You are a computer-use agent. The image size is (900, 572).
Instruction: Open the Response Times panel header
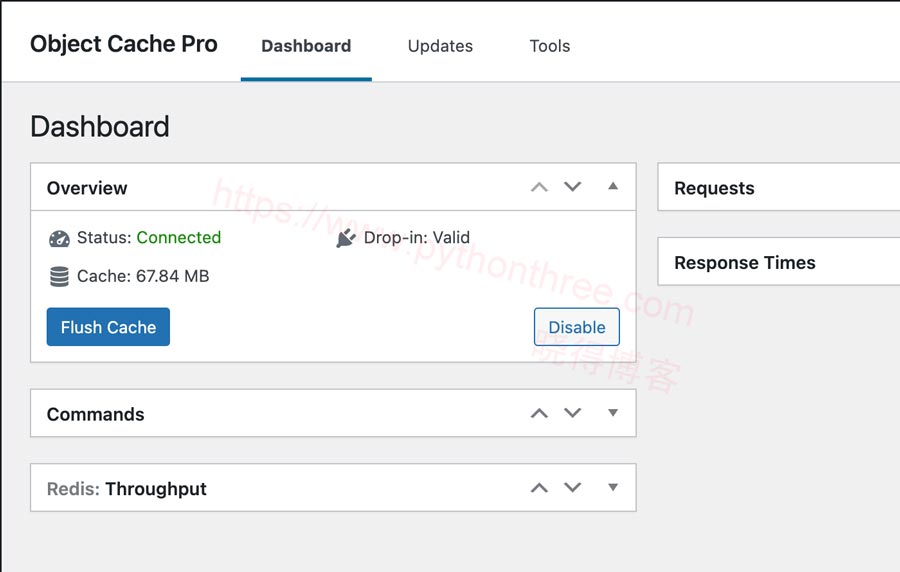[x=778, y=262]
